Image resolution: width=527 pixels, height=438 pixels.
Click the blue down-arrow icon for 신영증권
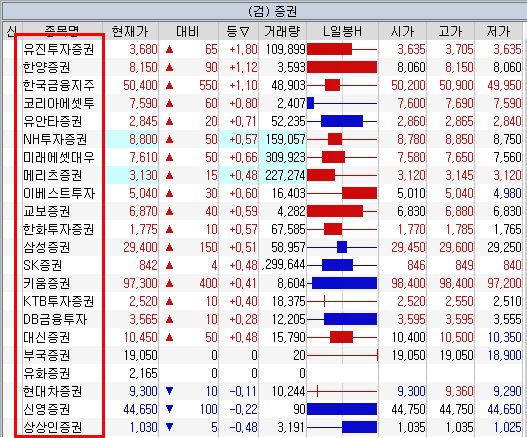pyautogui.click(x=169, y=409)
